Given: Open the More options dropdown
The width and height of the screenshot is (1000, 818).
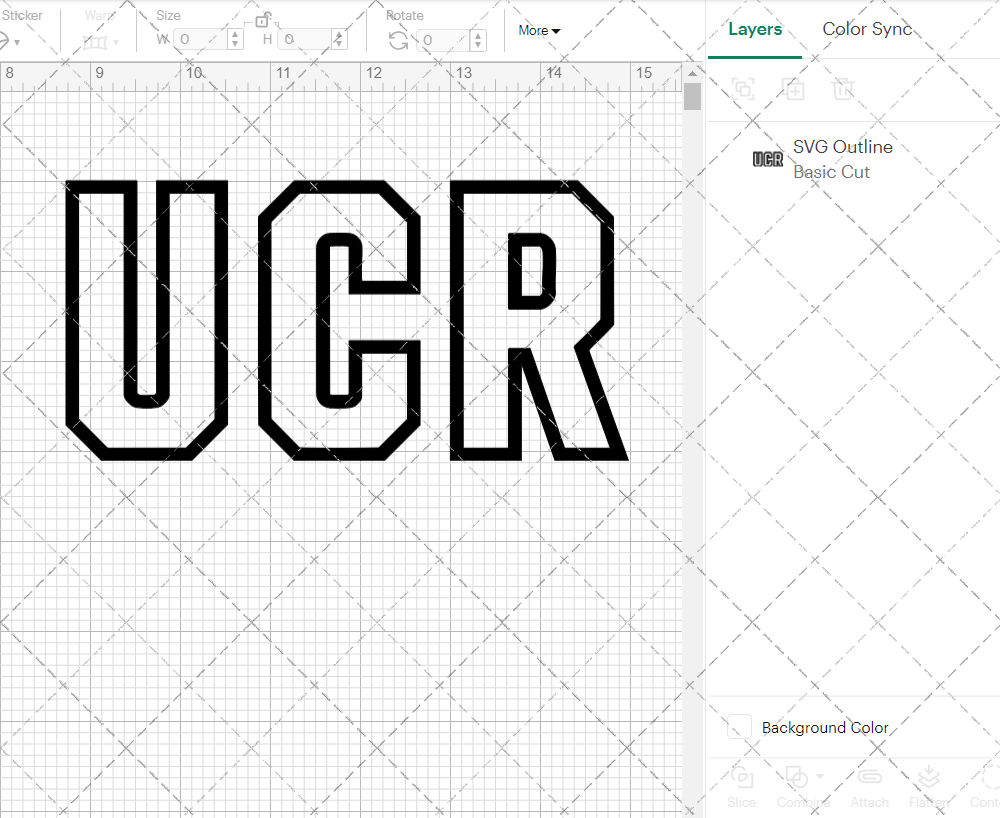Looking at the screenshot, I should (x=538, y=30).
